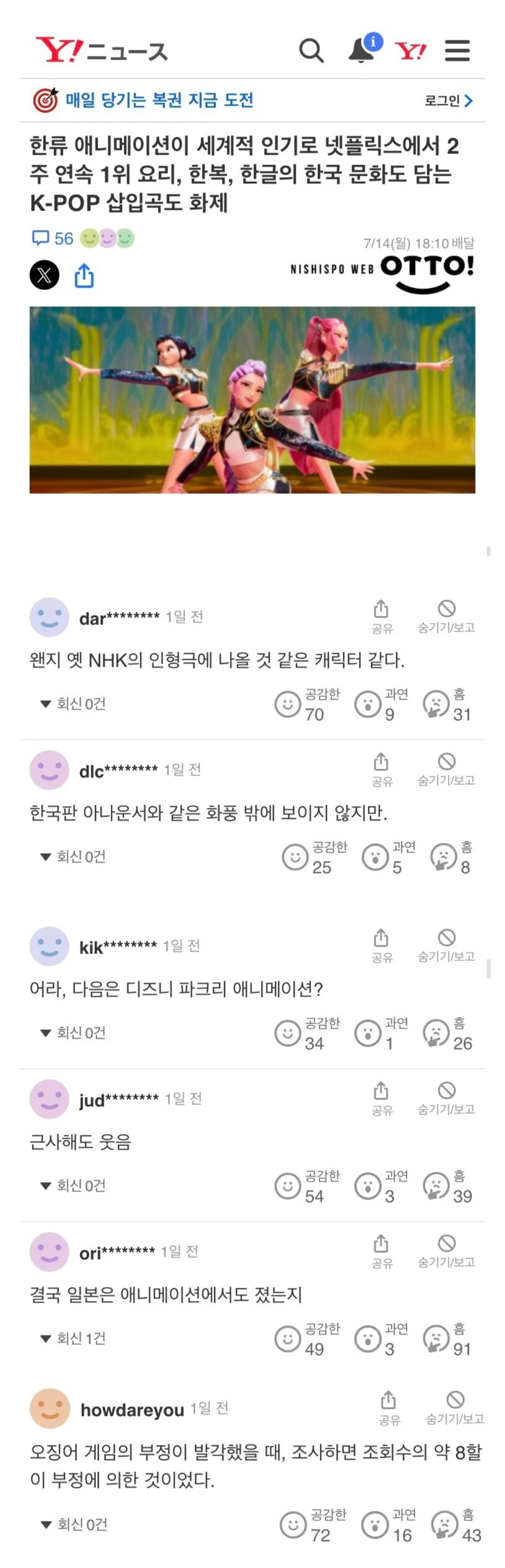Share ori********* comment
The width and height of the screenshot is (505, 1568).
point(382,1251)
